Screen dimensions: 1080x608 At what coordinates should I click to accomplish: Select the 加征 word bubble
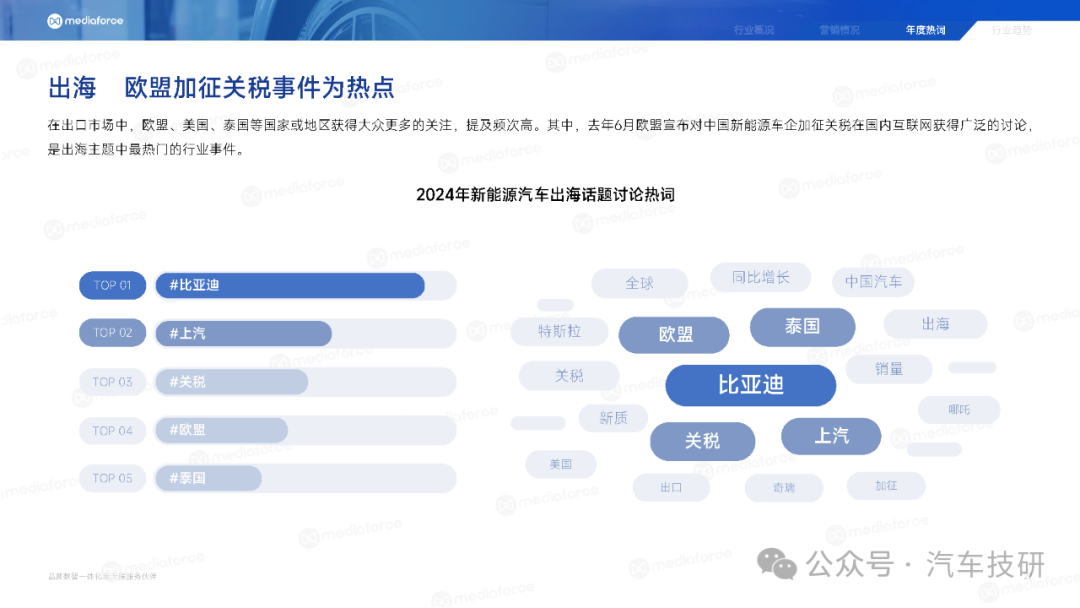(886, 485)
